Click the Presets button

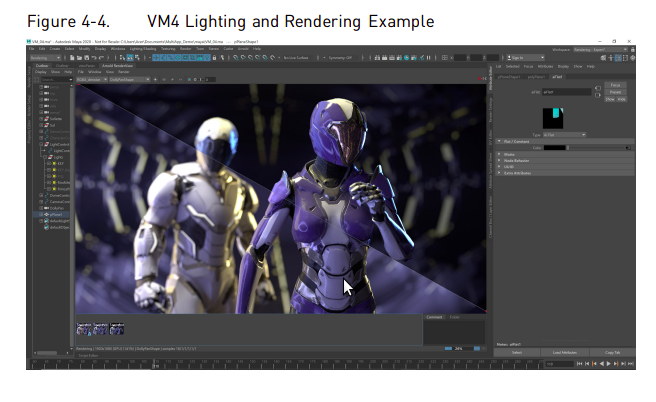pyautogui.click(x=615, y=92)
